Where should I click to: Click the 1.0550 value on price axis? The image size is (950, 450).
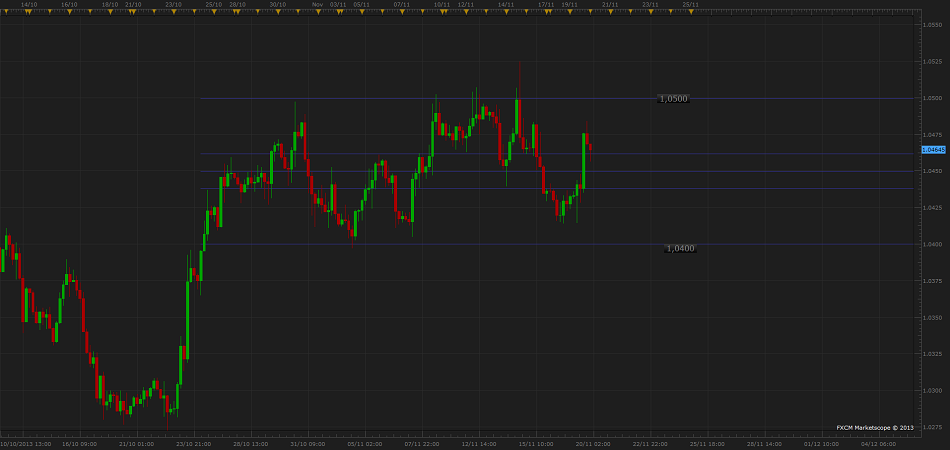click(x=932, y=25)
